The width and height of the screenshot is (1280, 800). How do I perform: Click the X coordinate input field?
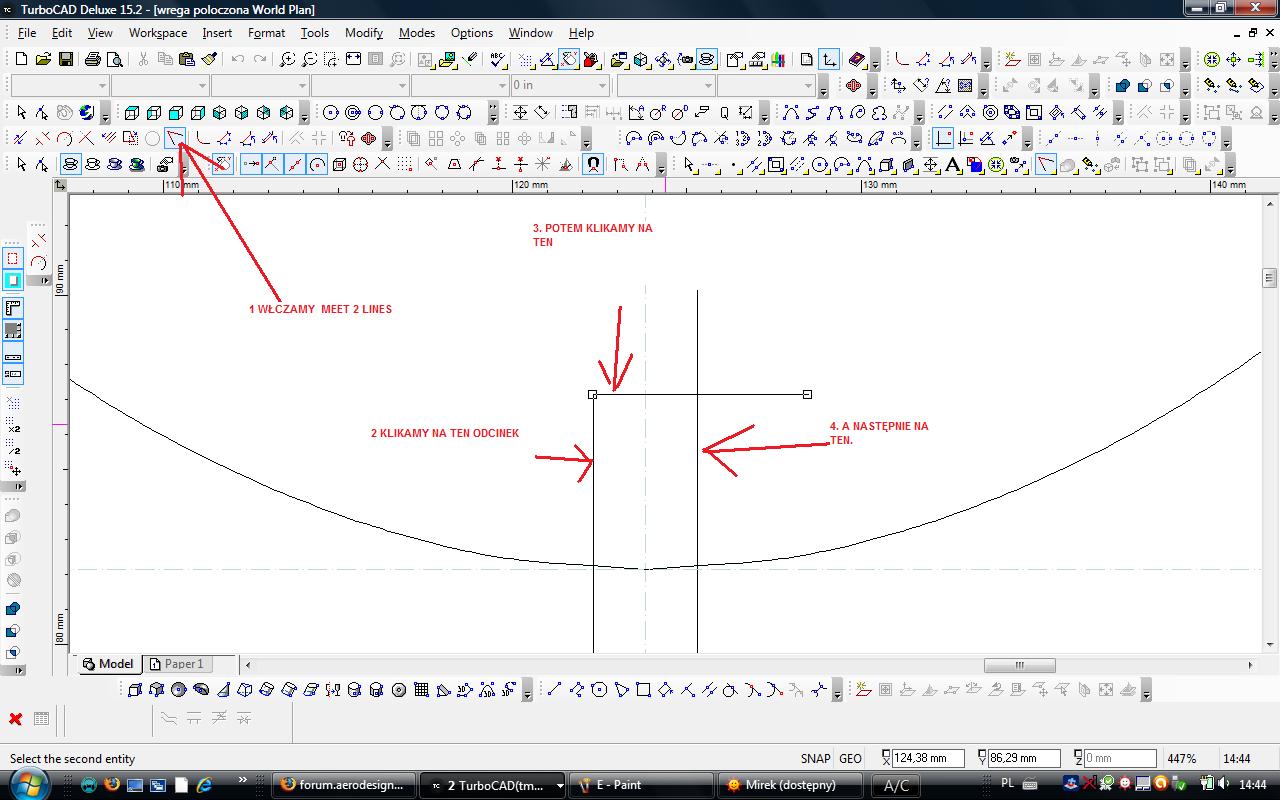[927, 759]
